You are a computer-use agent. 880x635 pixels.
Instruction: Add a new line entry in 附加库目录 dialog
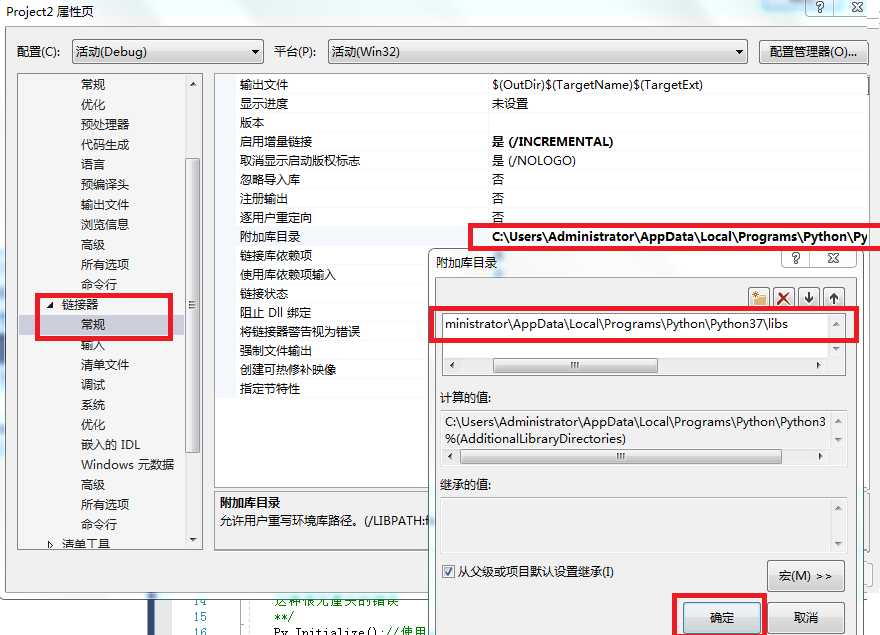(759, 296)
